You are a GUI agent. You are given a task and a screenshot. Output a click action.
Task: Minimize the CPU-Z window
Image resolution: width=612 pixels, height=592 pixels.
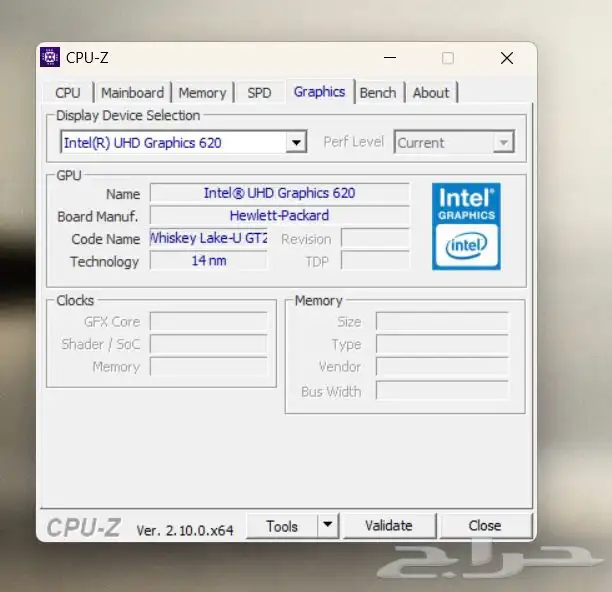tap(390, 58)
